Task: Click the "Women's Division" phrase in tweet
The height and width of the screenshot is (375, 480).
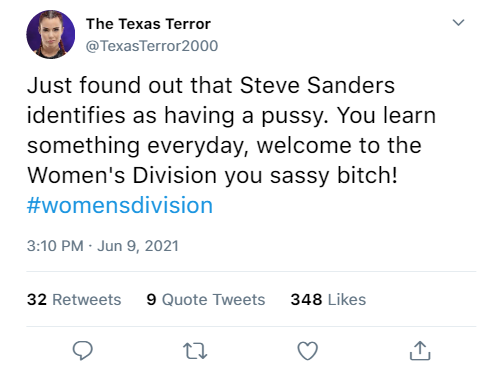Action: tap(122, 175)
